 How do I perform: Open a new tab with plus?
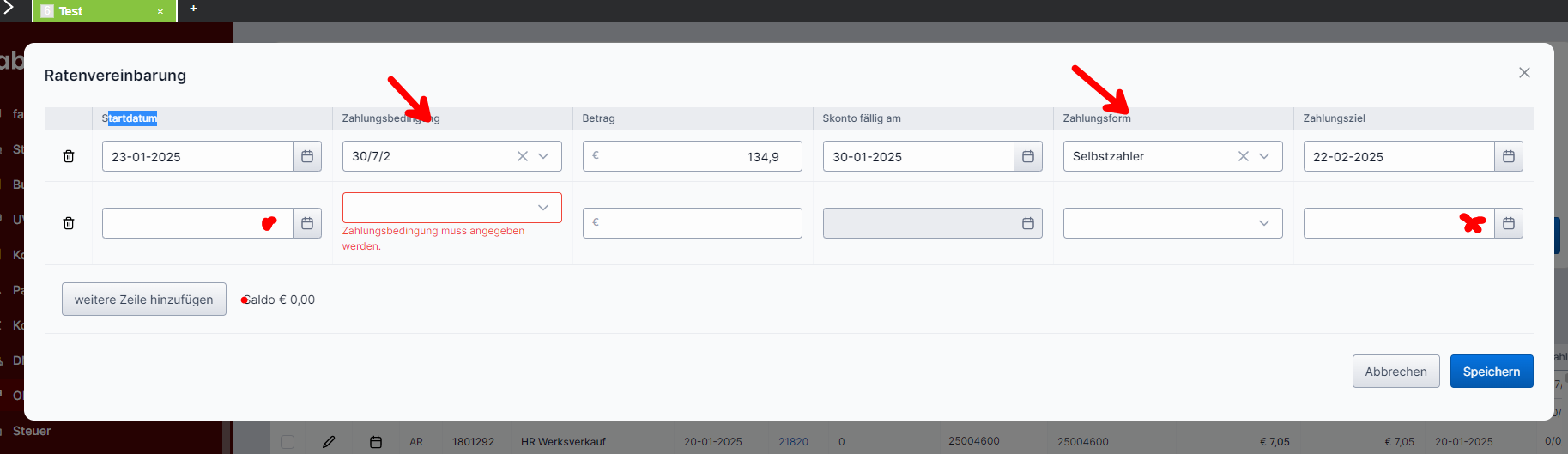(x=193, y=9)
